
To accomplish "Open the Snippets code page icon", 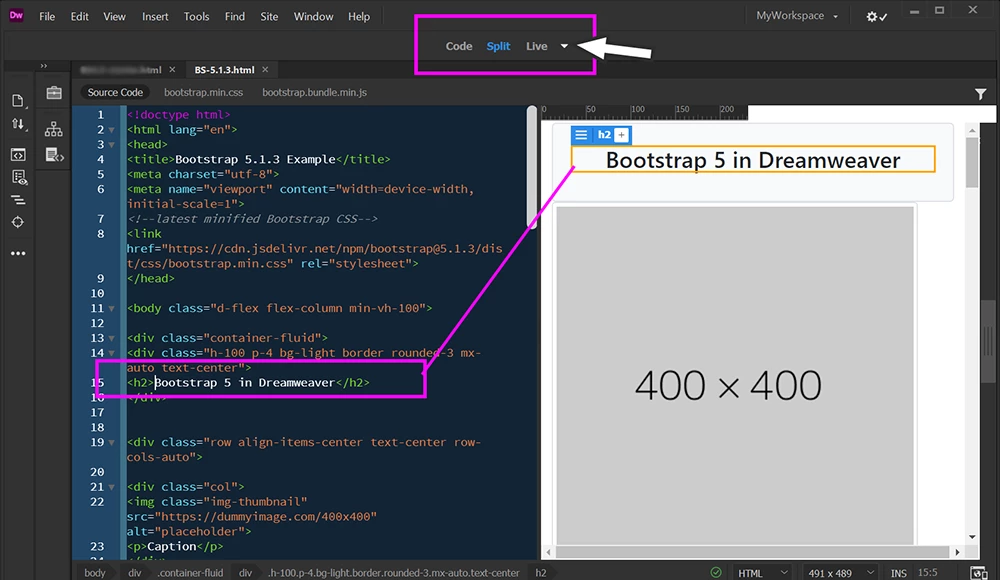I will point(54,154).
